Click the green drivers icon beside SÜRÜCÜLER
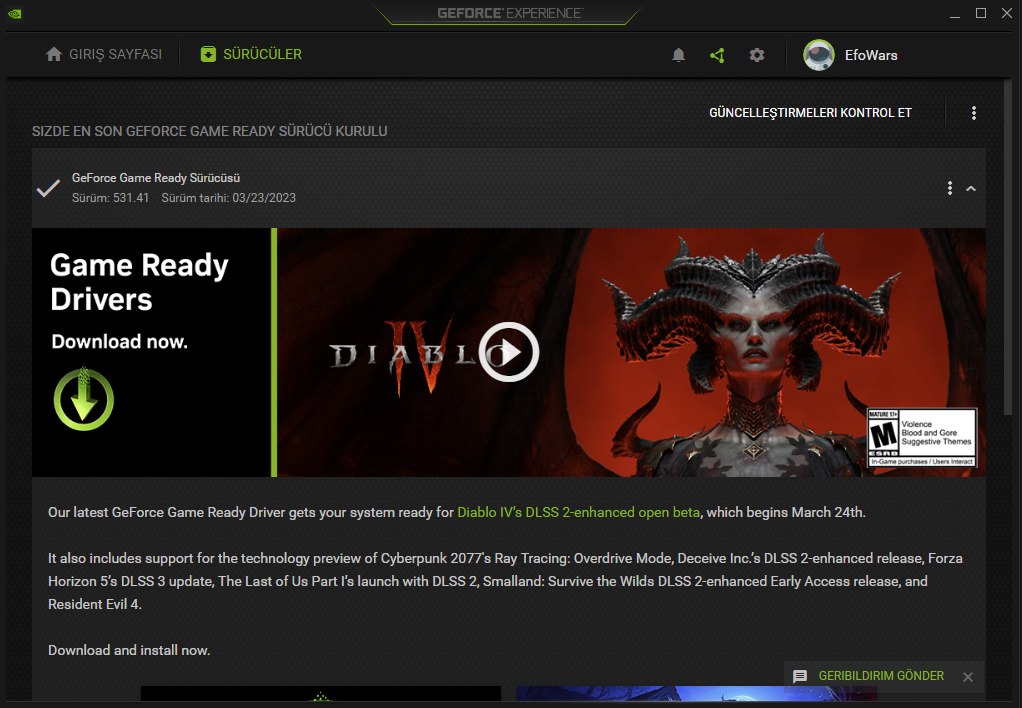Image resolution: width=1022 pixels, height=708 pixels. point(208,54)
